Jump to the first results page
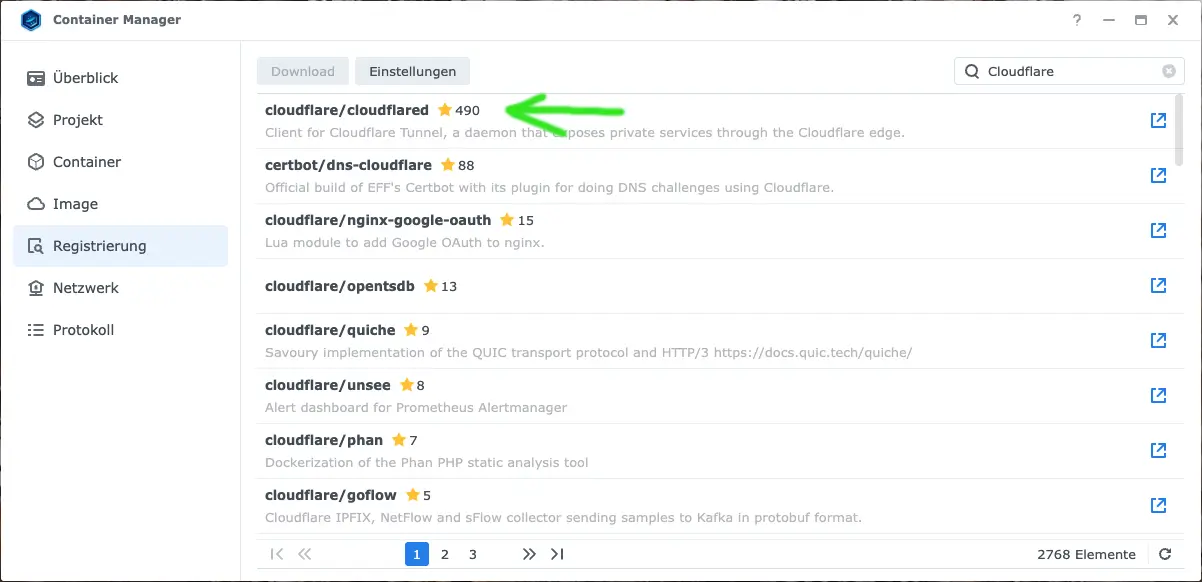The image size is (1202, 582). (x=276, y=554)
